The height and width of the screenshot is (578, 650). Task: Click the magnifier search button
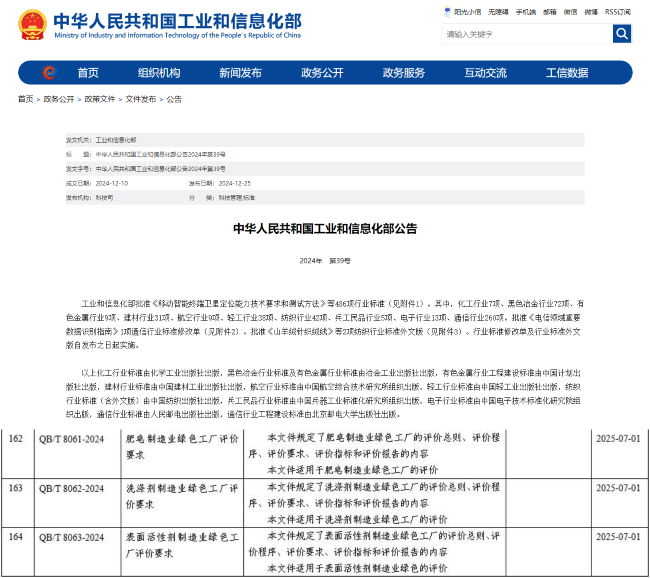pyautogui.click(x=621, y=34)
